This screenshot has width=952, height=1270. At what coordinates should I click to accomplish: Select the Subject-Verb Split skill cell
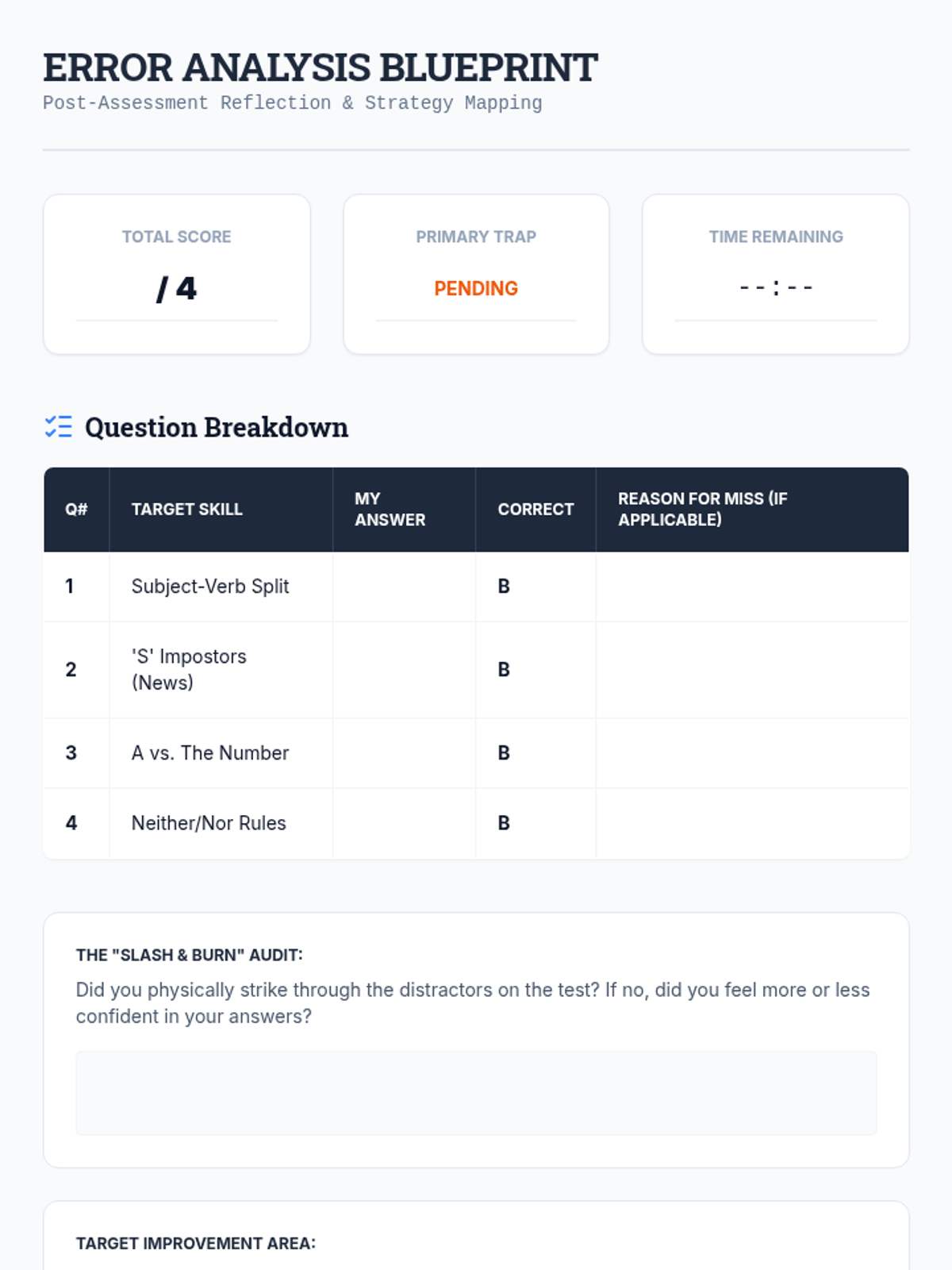pyautogui.click(x=210, y=587)
